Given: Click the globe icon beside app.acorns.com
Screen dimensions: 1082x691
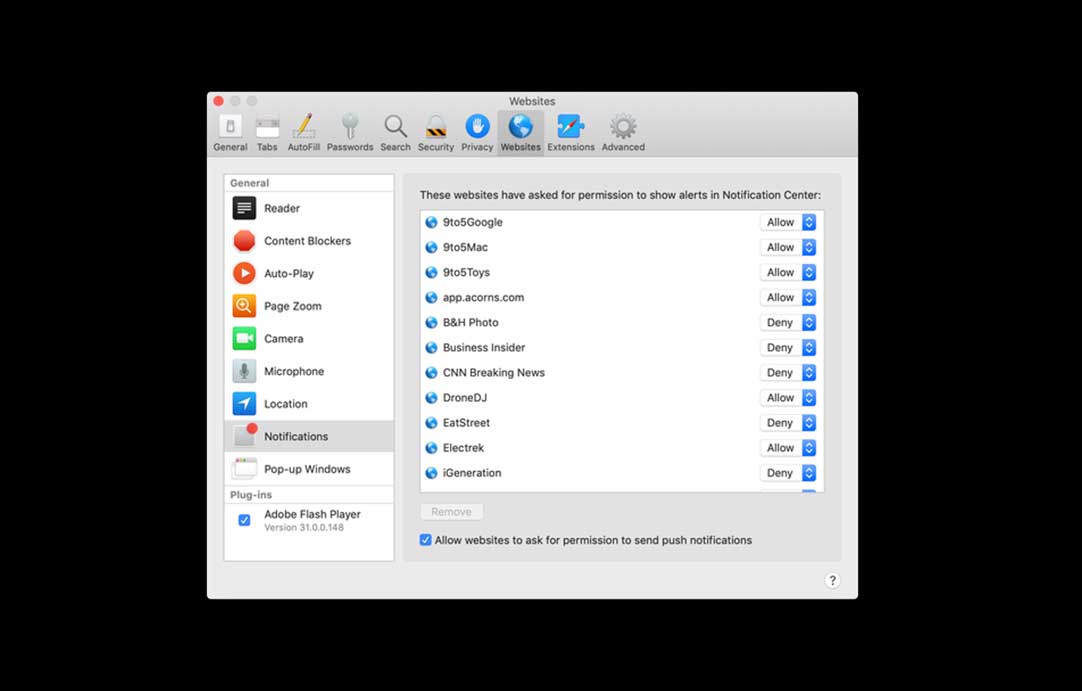Looking at the screenshot, I should point(431,298).
